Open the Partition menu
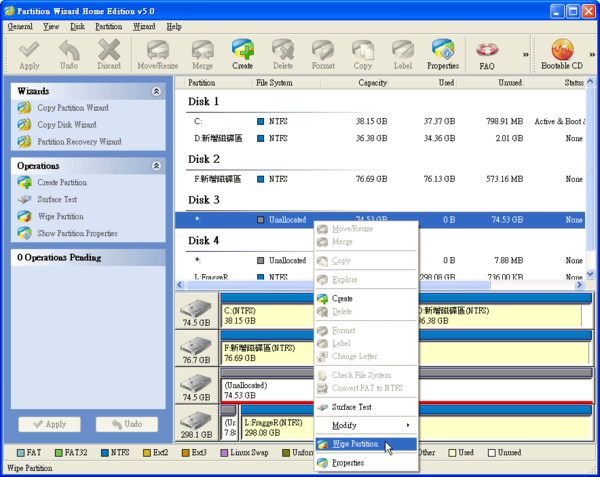 click(x=109, y=26)
